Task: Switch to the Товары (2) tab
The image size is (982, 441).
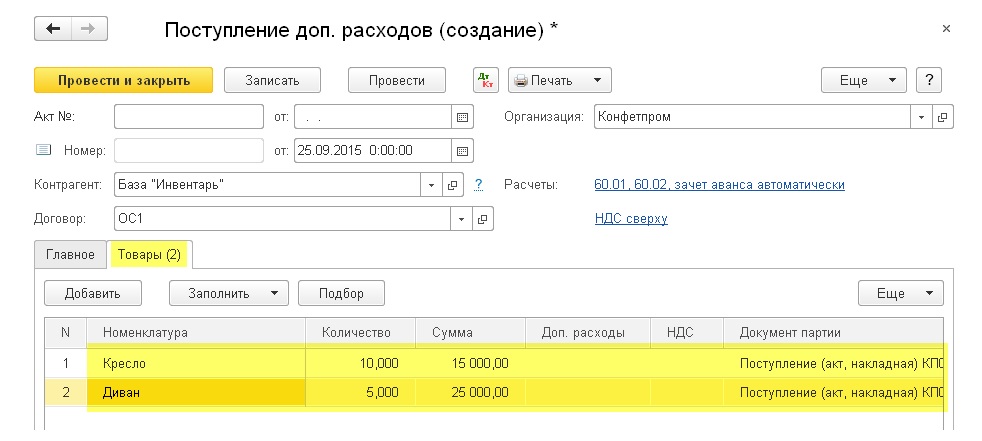Action: (149, 254)
